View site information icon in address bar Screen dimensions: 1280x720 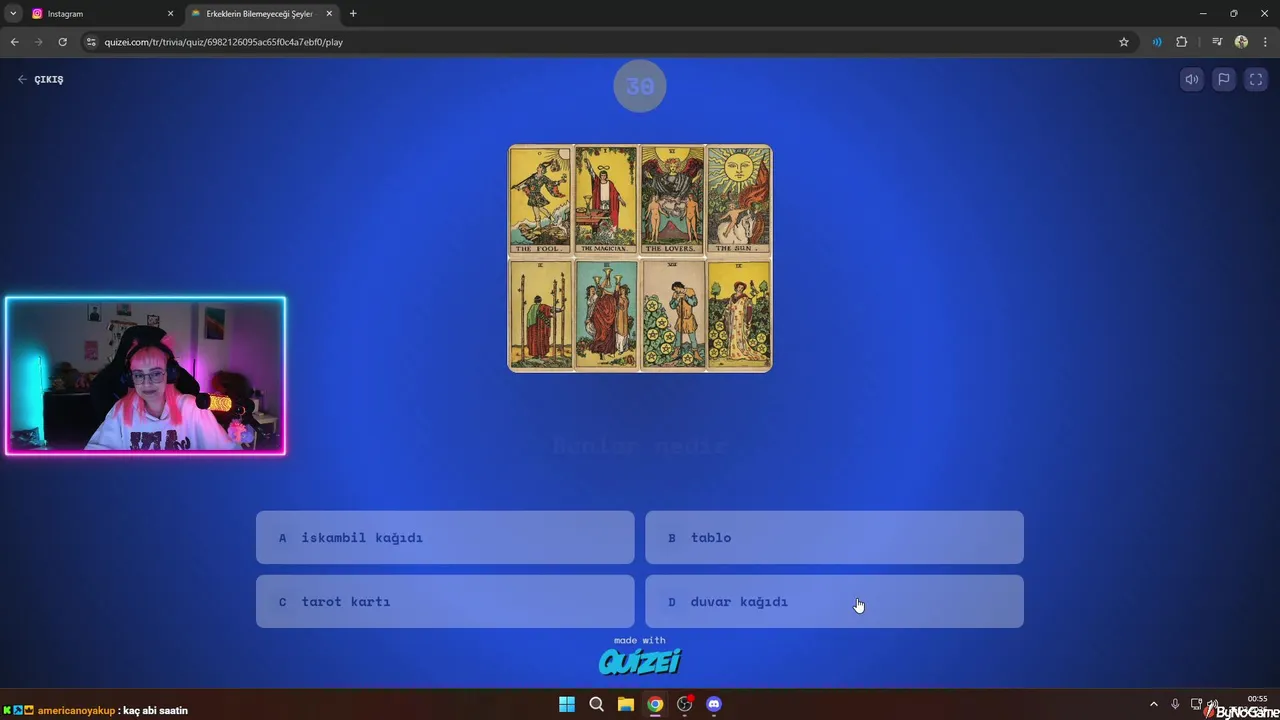[91, 42]
